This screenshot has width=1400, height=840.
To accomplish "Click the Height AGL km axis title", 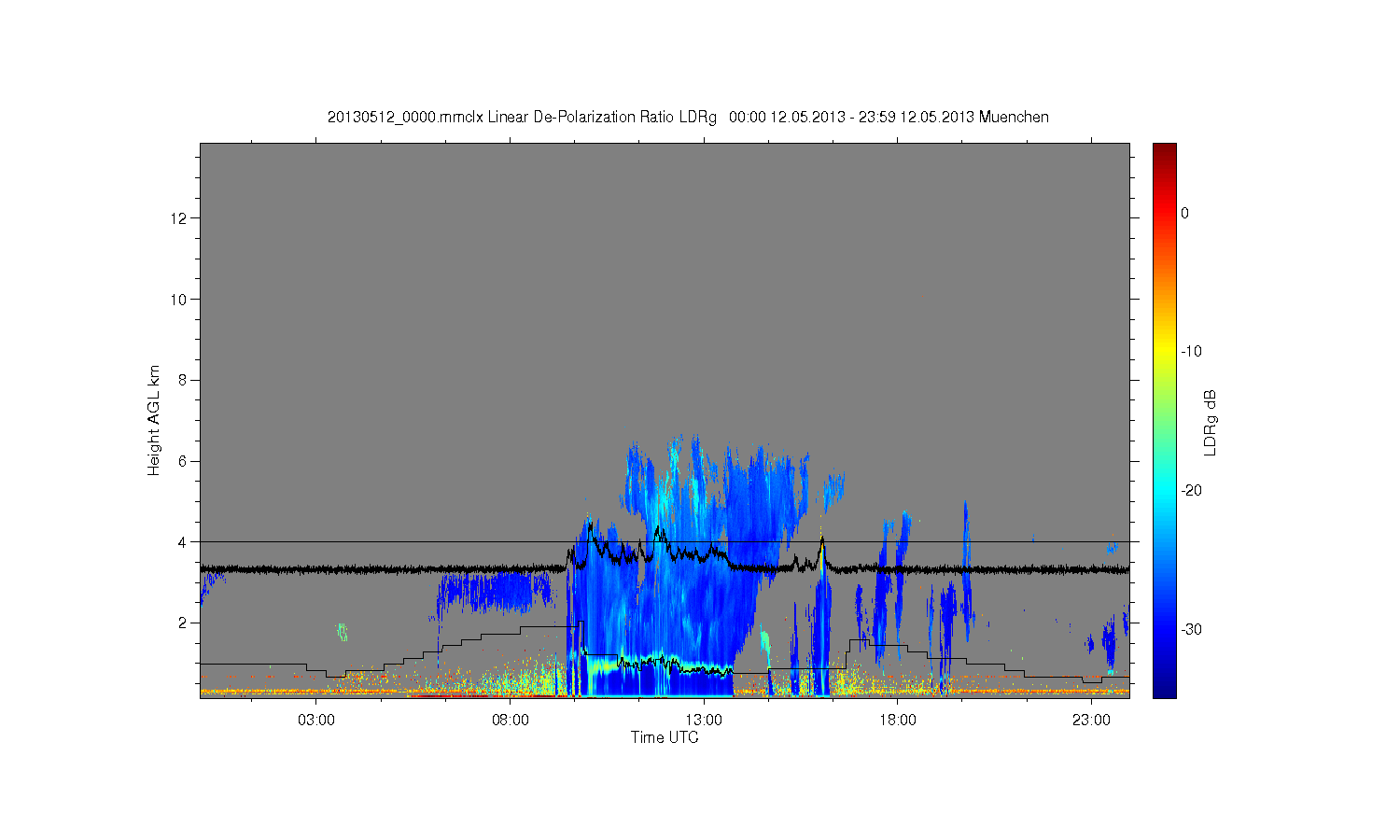I will (154, 420).
